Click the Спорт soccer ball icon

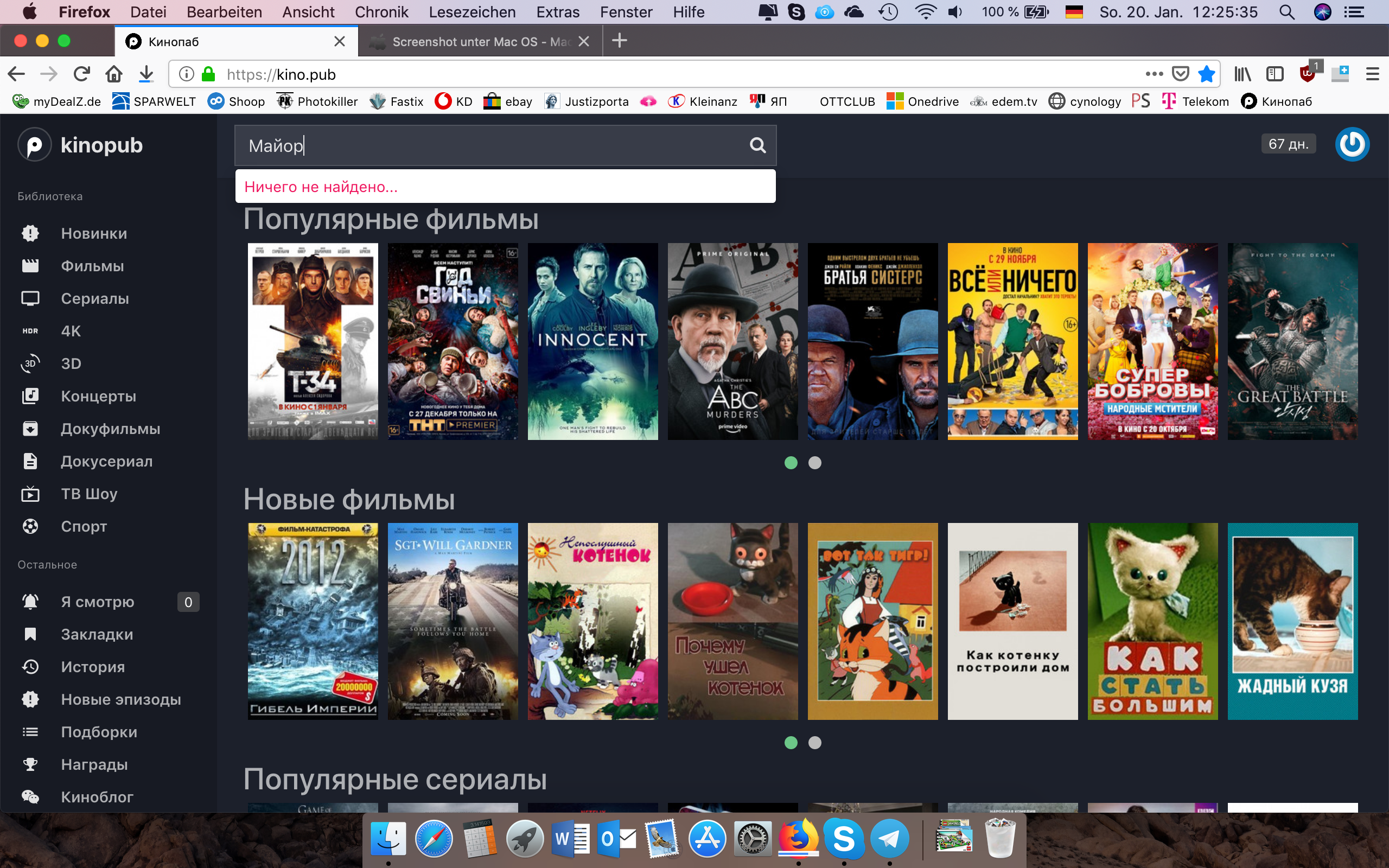coord(30,526)
